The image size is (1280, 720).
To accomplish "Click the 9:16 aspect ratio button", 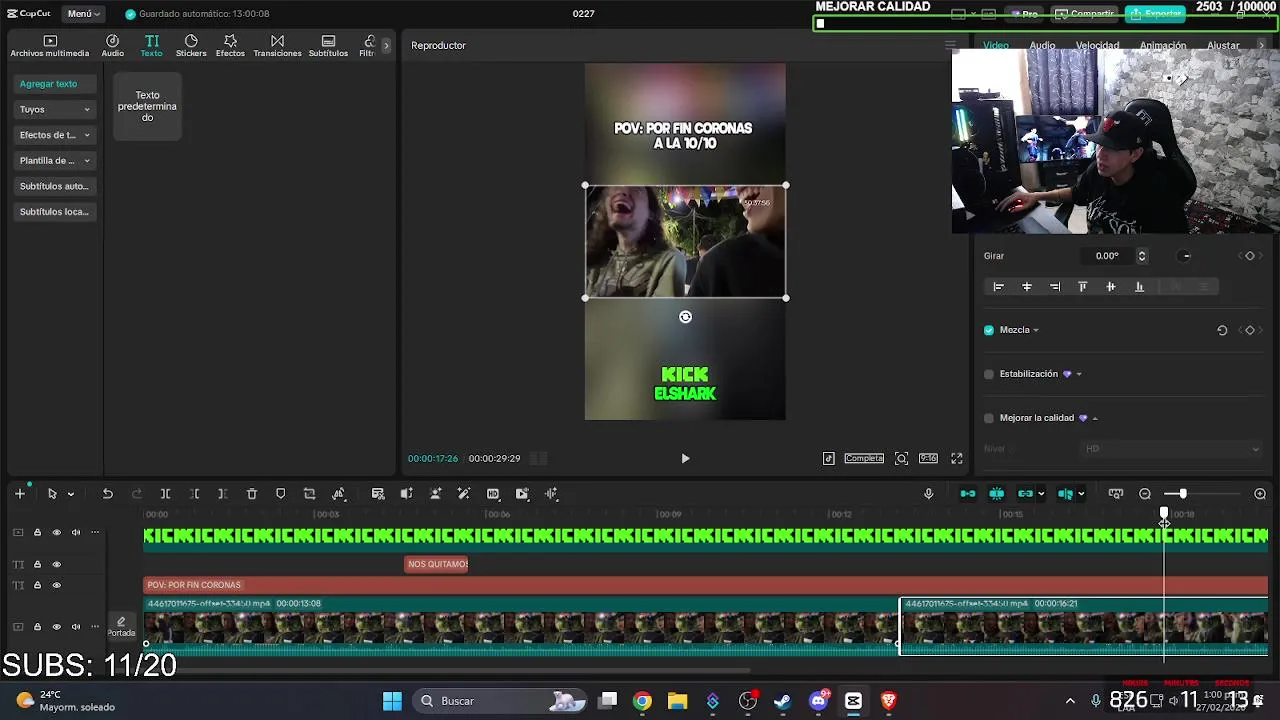I will tap(928, 458).
